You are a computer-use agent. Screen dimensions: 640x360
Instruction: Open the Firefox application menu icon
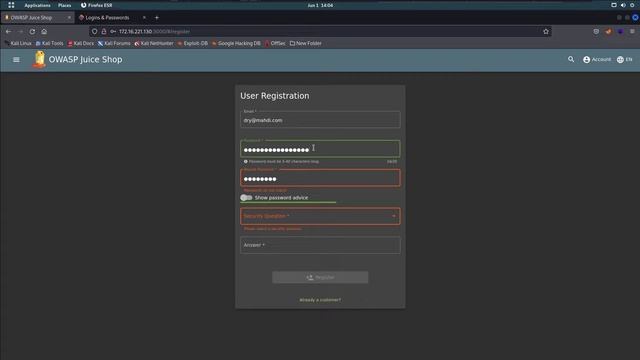coord(632,31)
